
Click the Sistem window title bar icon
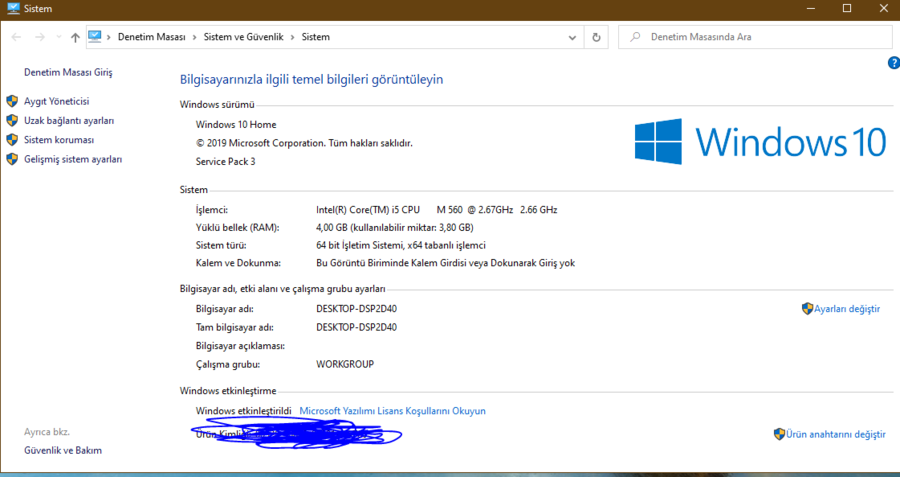13,9
